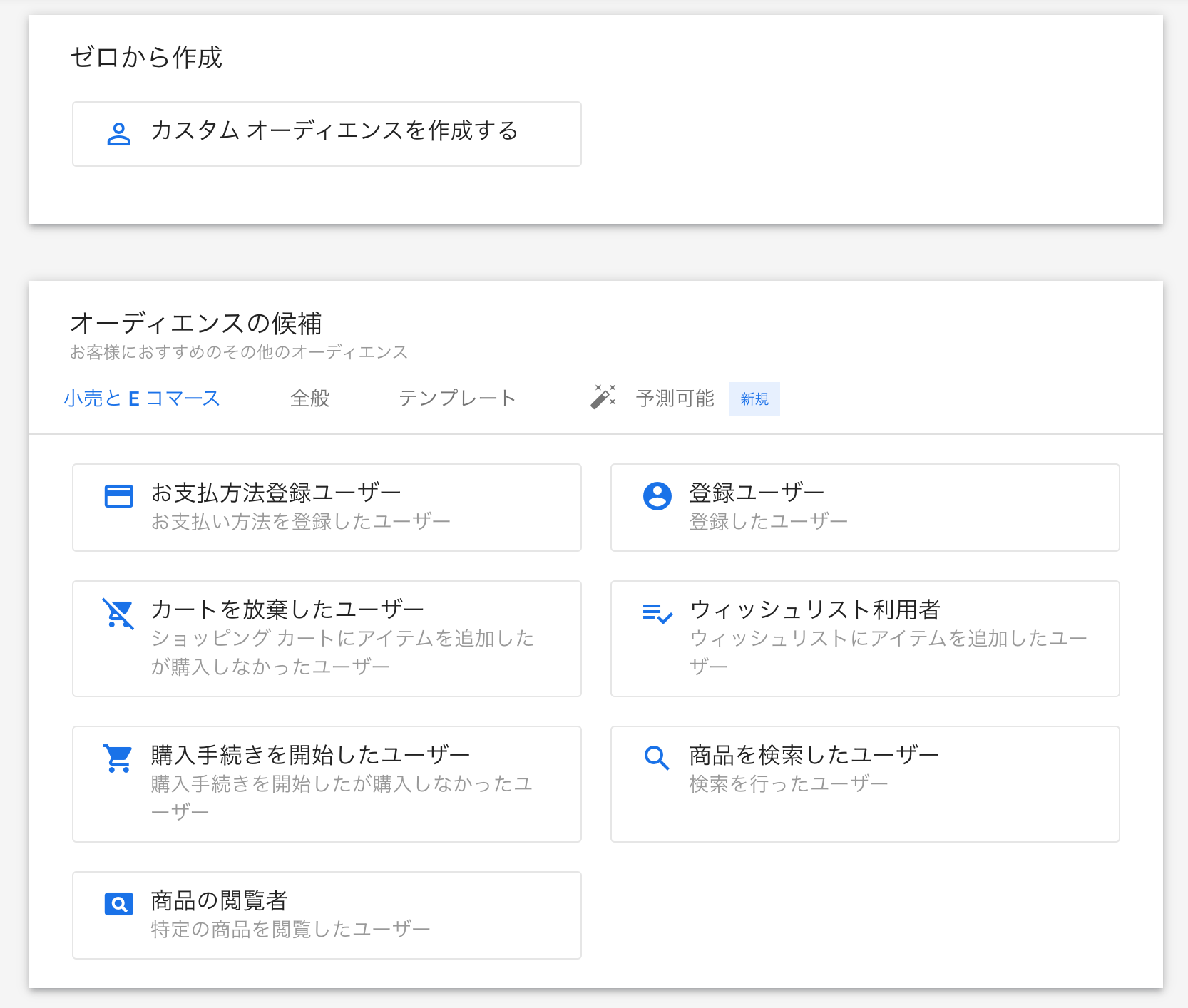Open the 全般 tab
Viewport: 1188px width, 1008px height.
[309, 398]
